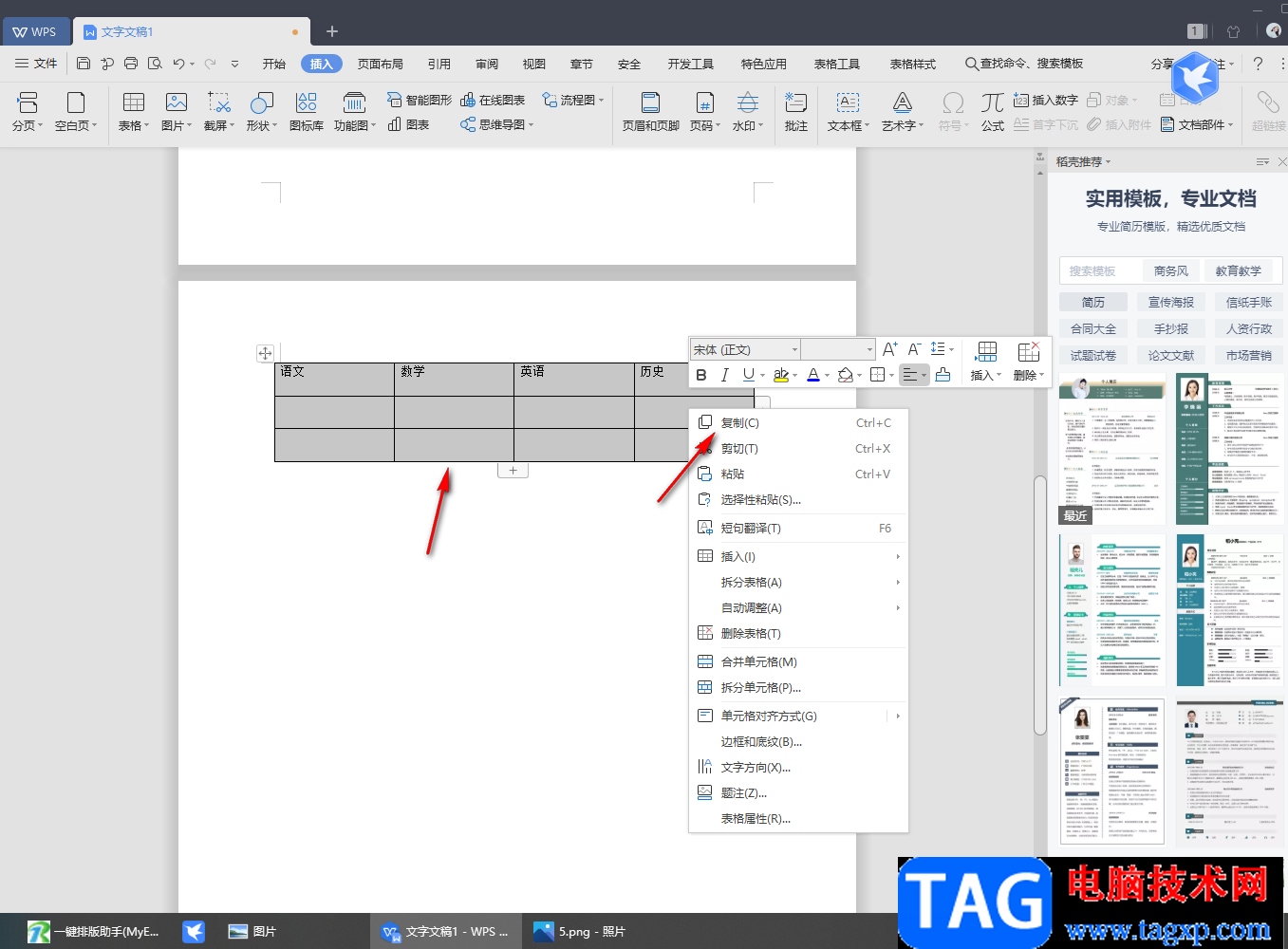Click the 简历 template category
Screen dimensions: 1288x949
click(1093, 302)
